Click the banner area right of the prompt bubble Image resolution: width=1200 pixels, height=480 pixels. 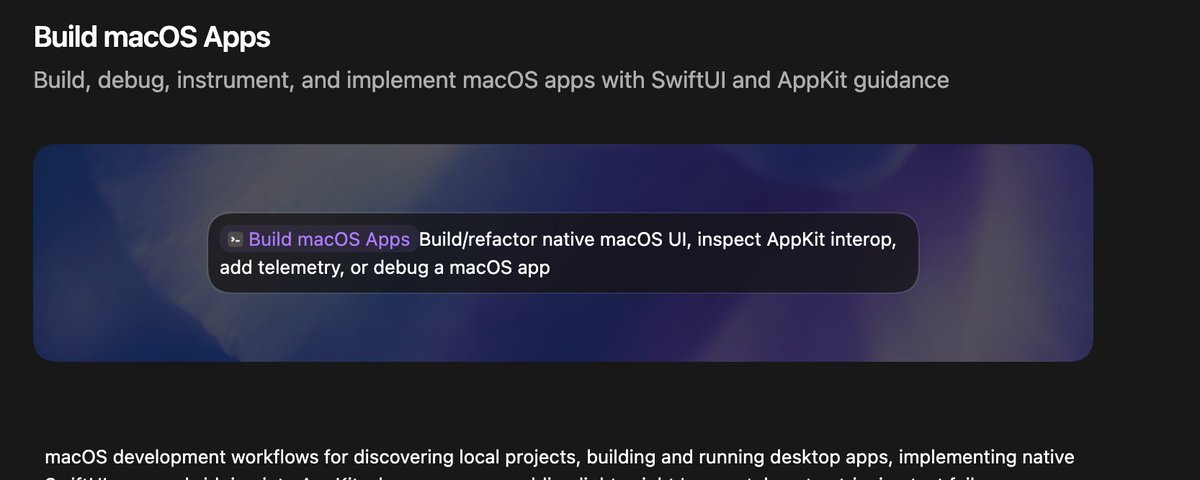pos(1005,253)
